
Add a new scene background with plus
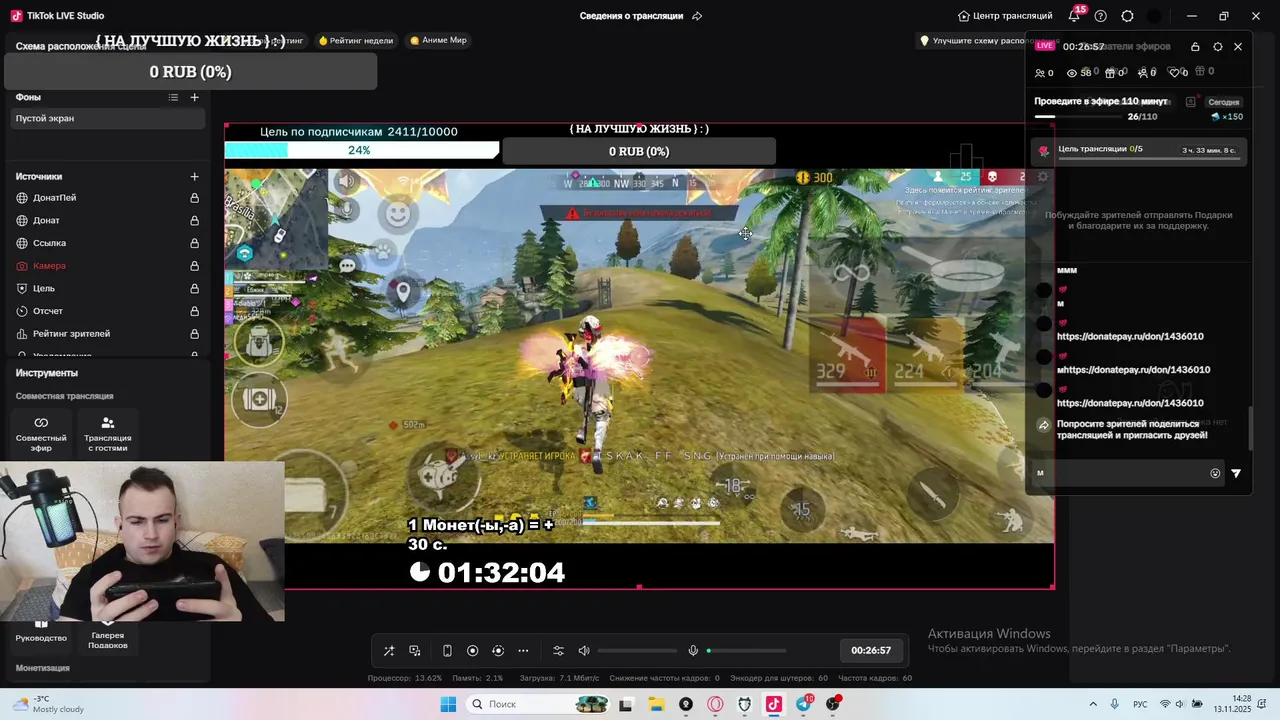195,97
